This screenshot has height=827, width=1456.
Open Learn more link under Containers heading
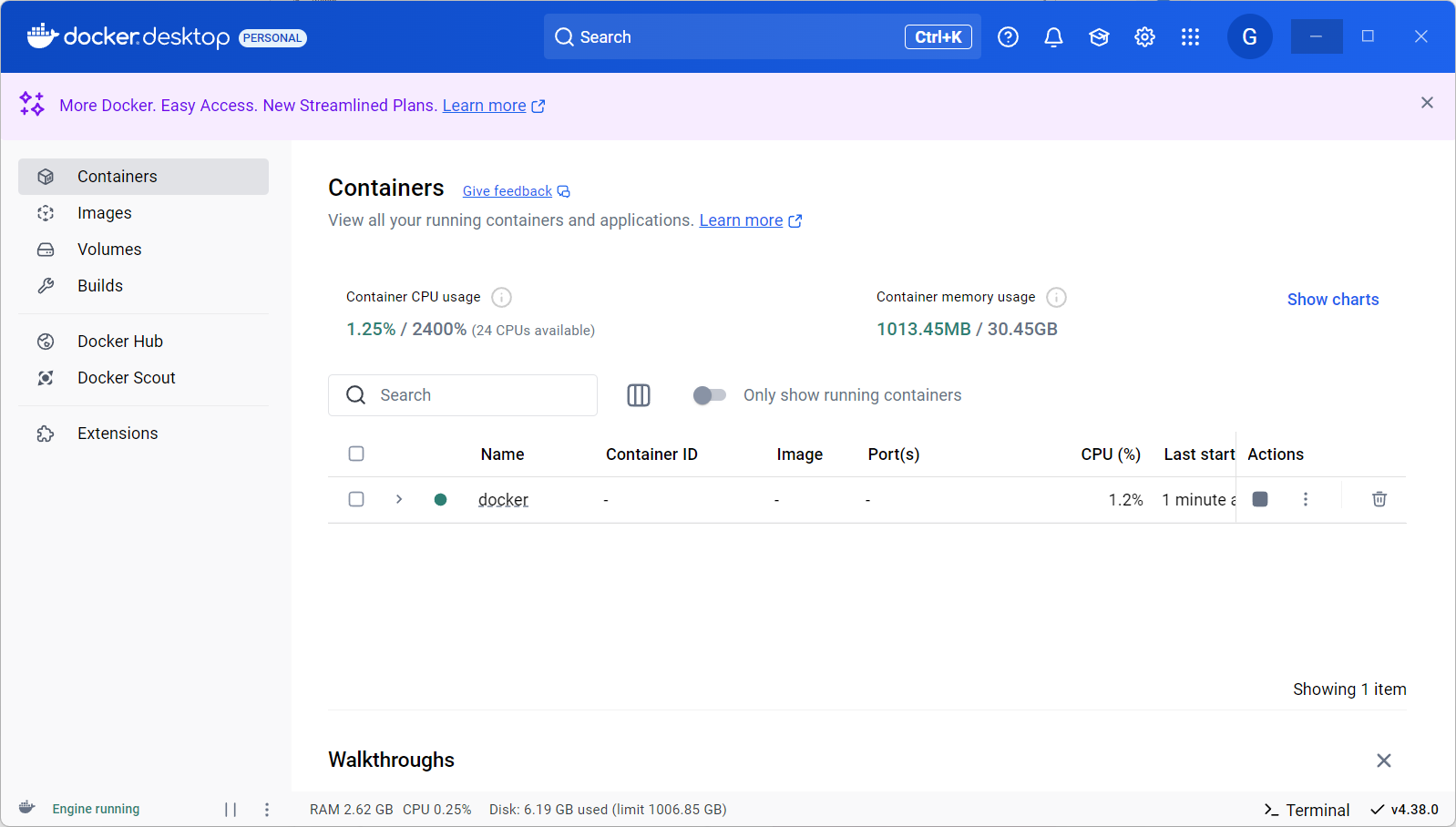pos(750,220)
